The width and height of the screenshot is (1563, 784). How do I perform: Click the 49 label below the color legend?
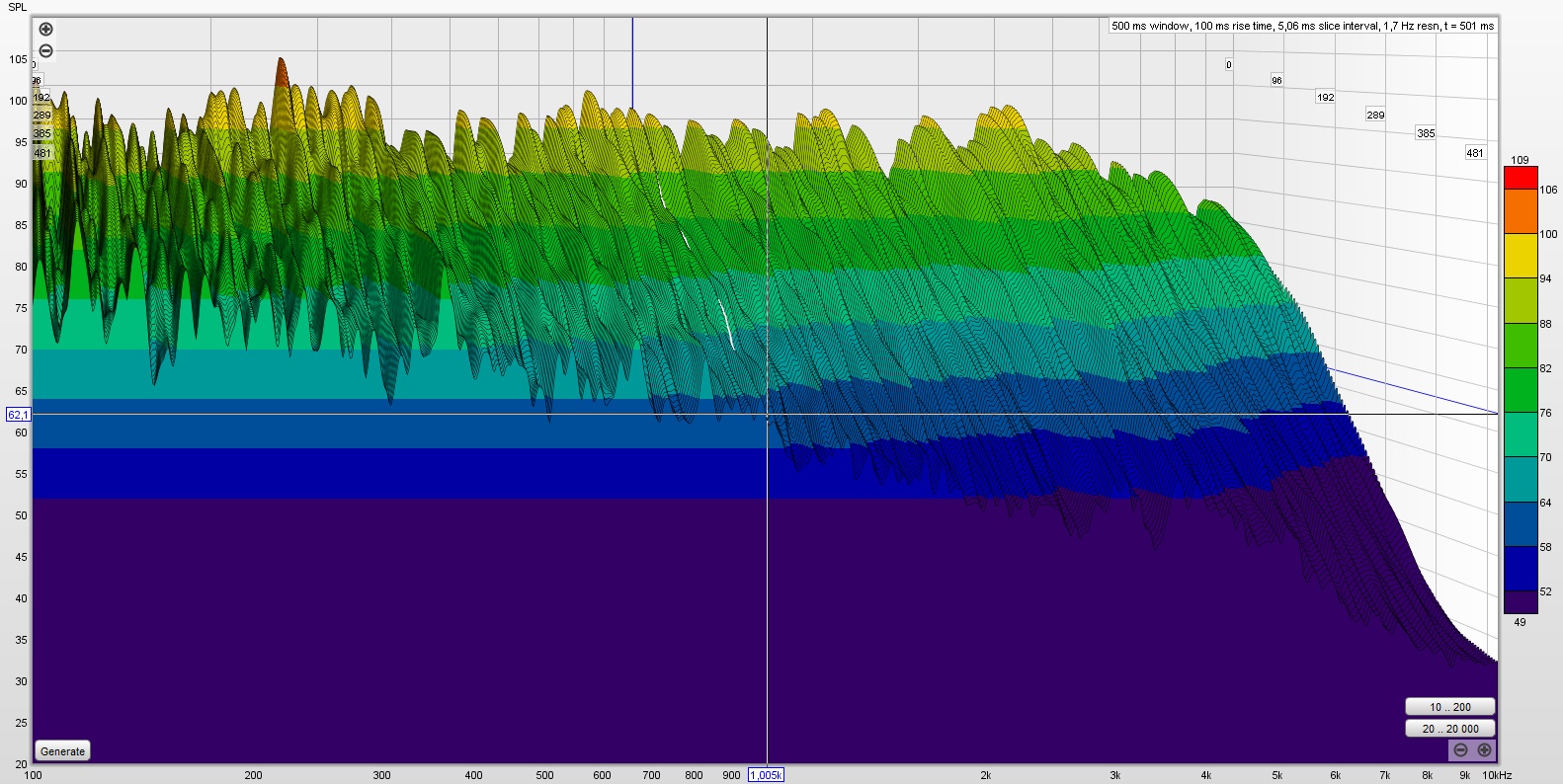point(1520,622)
